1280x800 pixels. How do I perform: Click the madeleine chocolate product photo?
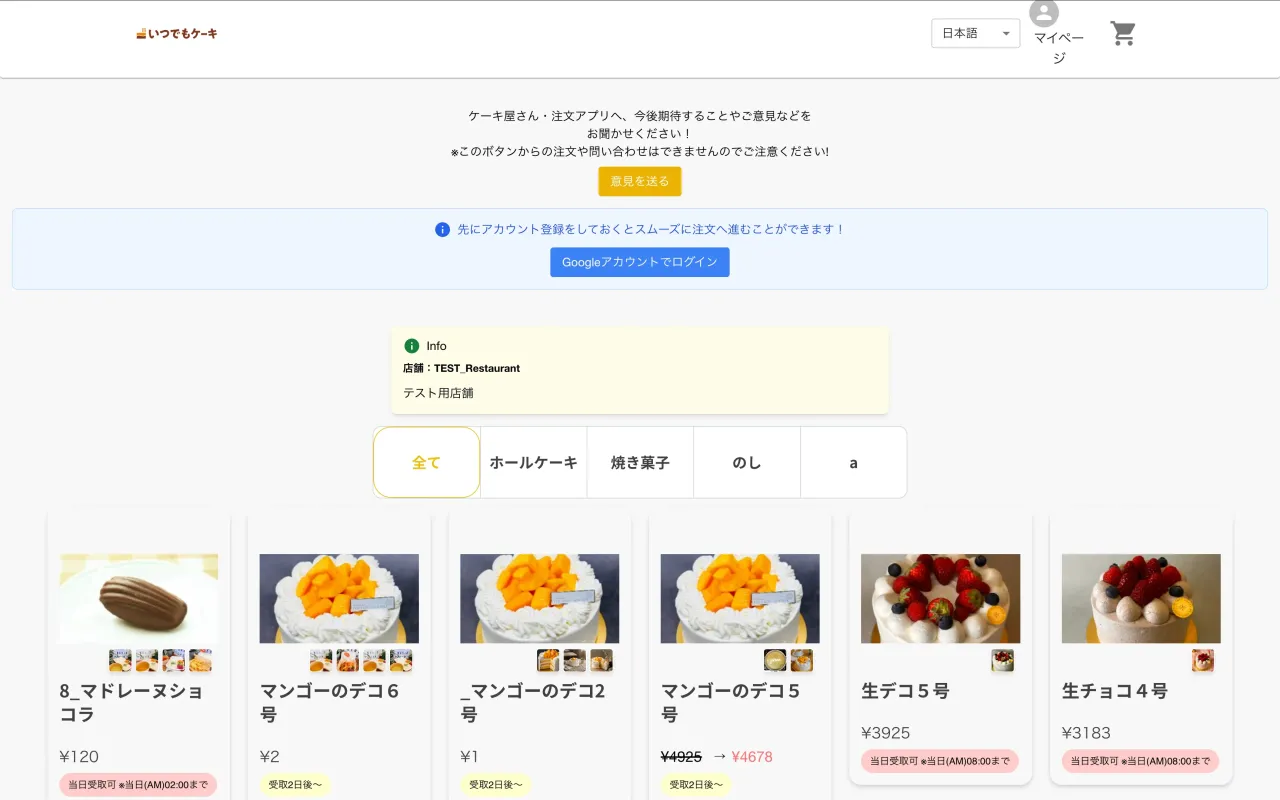click(x=139, y=598)
